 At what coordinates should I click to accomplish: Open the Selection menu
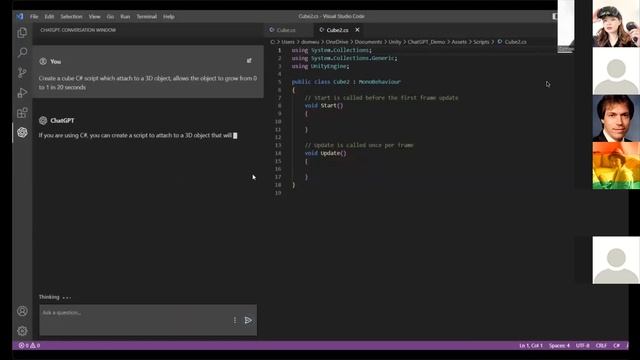coord(71,17)
